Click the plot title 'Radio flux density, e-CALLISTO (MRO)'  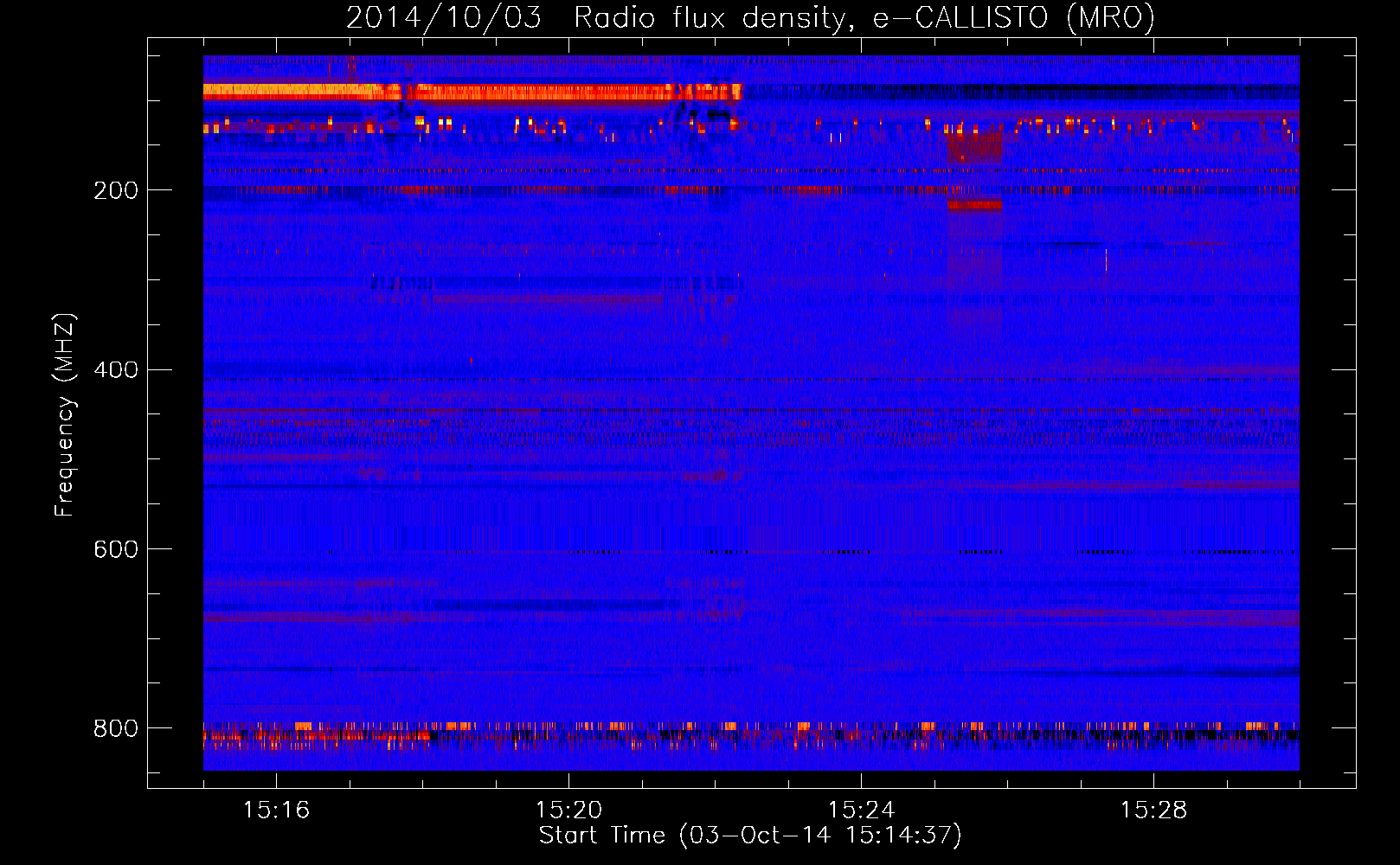[864, 18]
